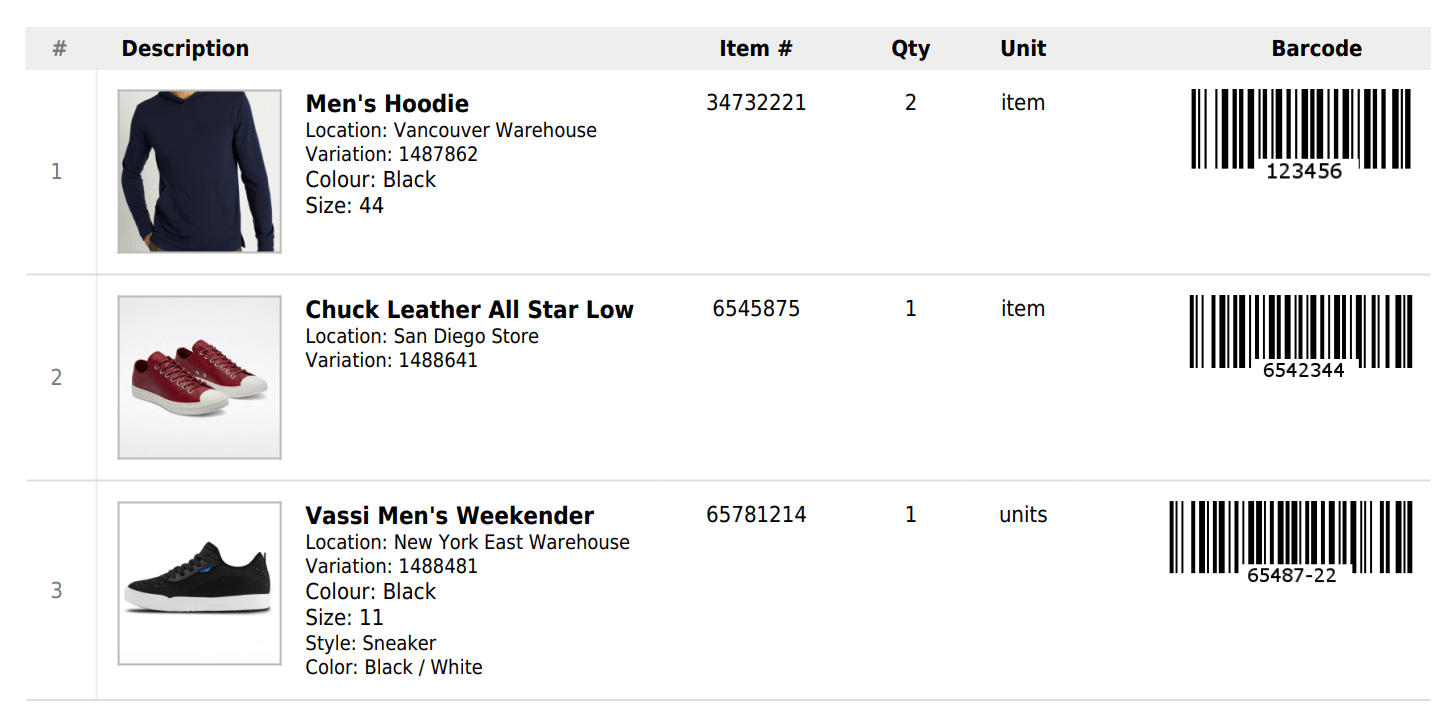Select the Qty column header

(x=910, y=49)
